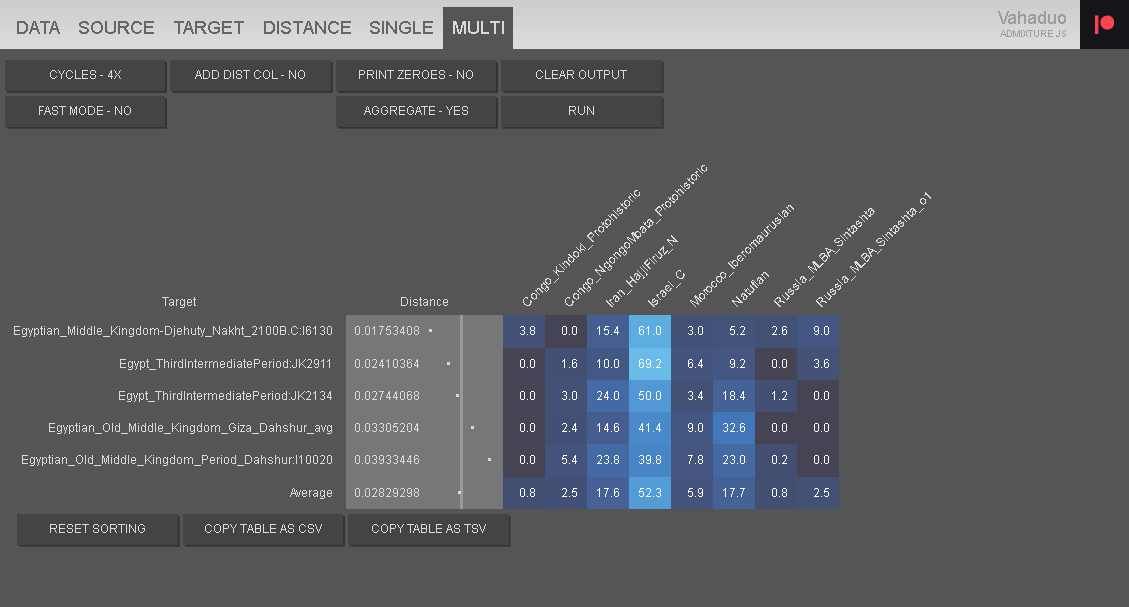Change the CYCLES - 4X setting
1129x607 pixels.
coord(85,75)
